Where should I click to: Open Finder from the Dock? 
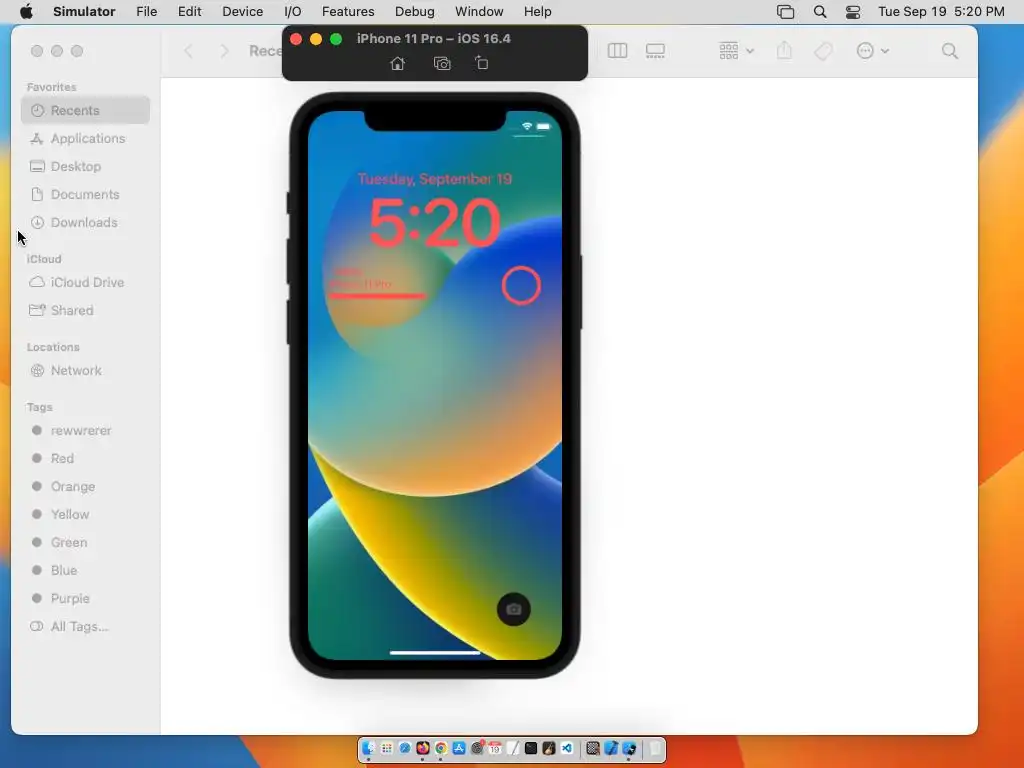tap(369, 748)
